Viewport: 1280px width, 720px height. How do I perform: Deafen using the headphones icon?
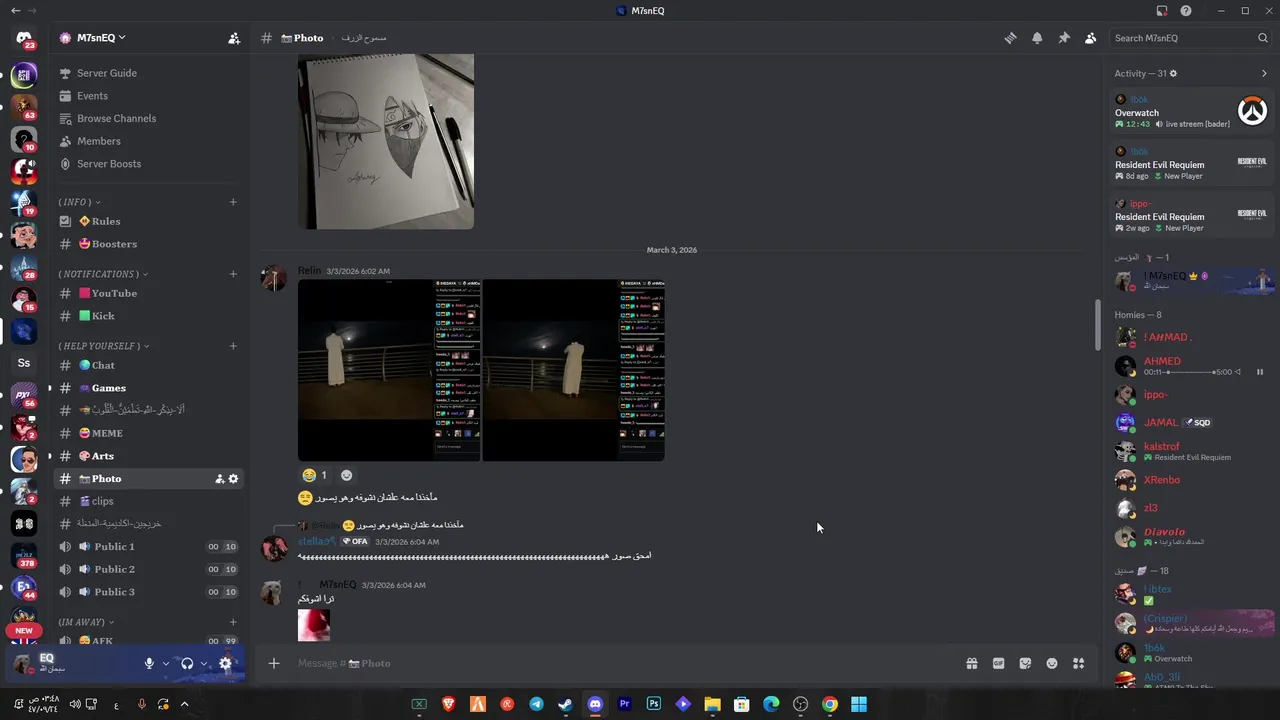coord(187,663)
